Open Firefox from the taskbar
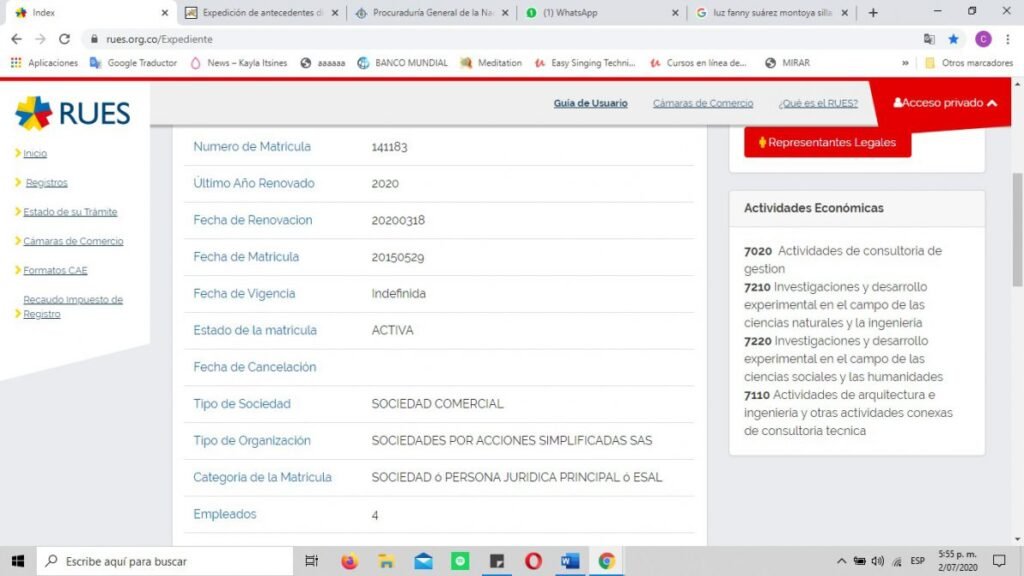The image size is (1024, 576). pyautogui.click(x=349, y=561)
